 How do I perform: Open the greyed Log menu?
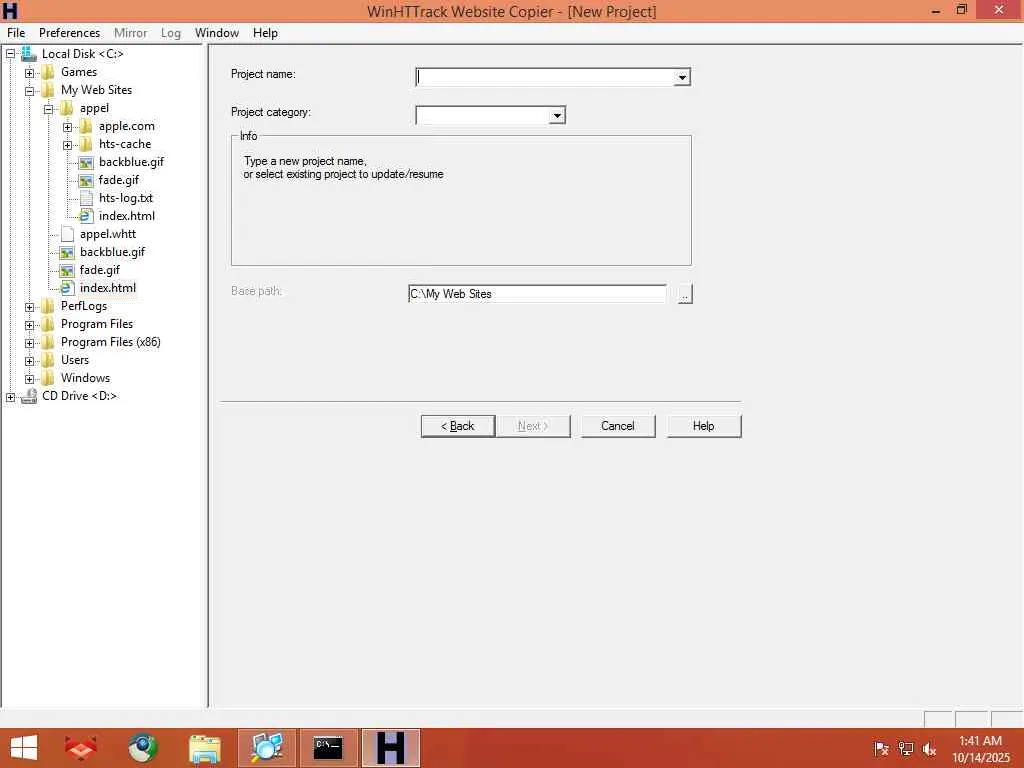click(x=170, y=33)
